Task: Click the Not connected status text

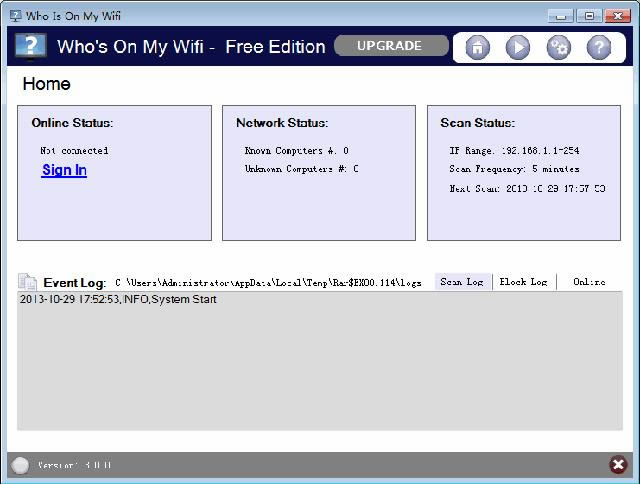Action: (74, 151)
